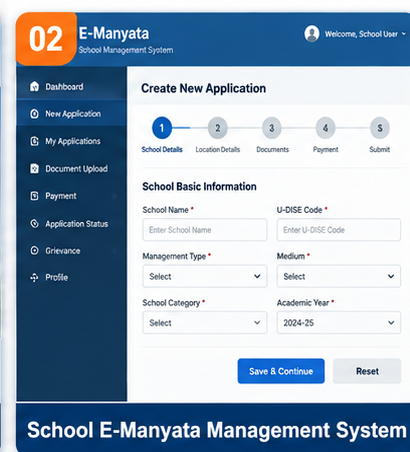Image resolution: width=410 pixels, height=452 pixels.
Task: Click the Application Status sidebar icon
Action: (x=34, y=223)
